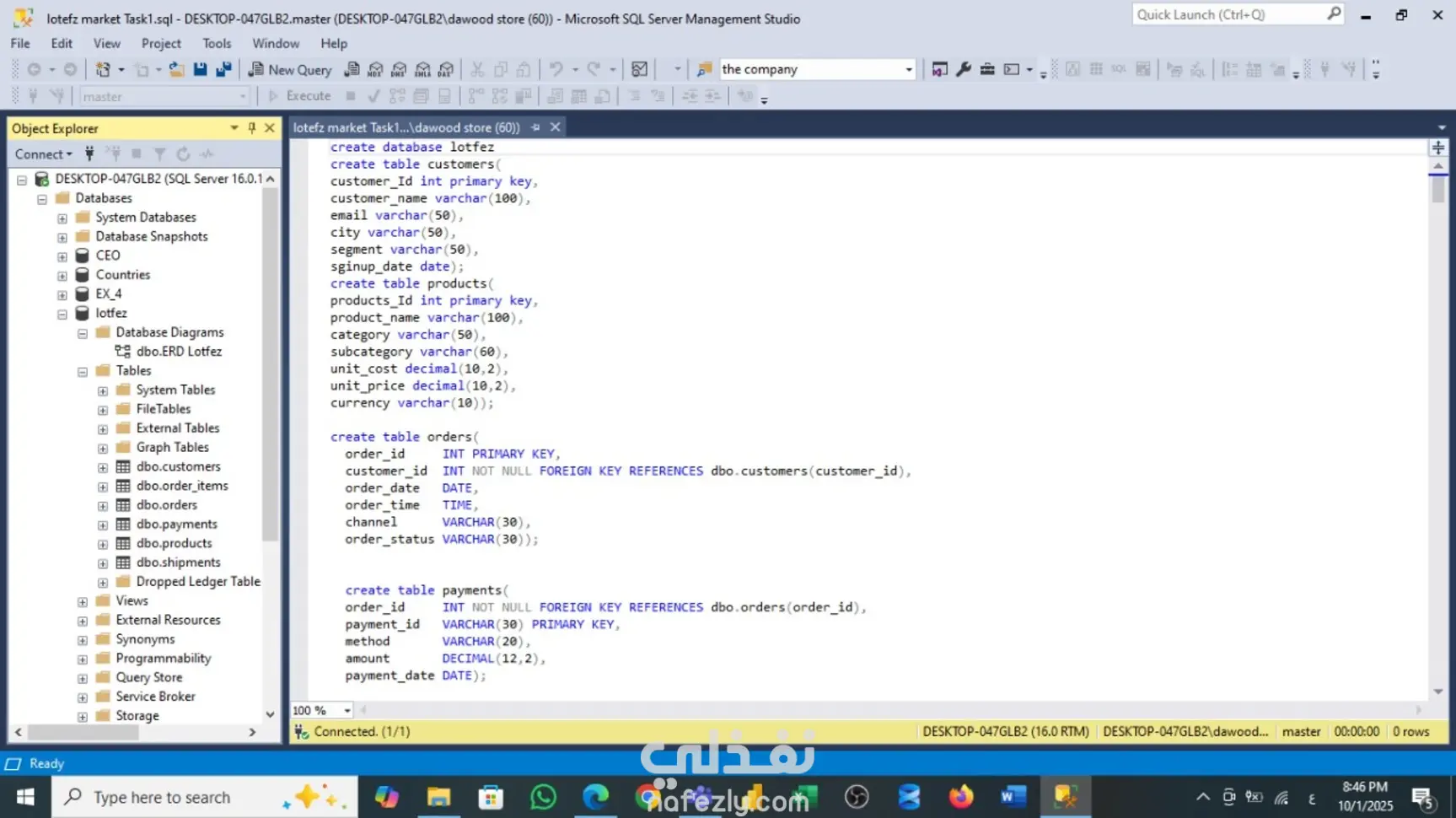The height and width of the screenshot is (818, 1456).
Task: Toggle pin on the query tab
Action: [x=535, y=127]
